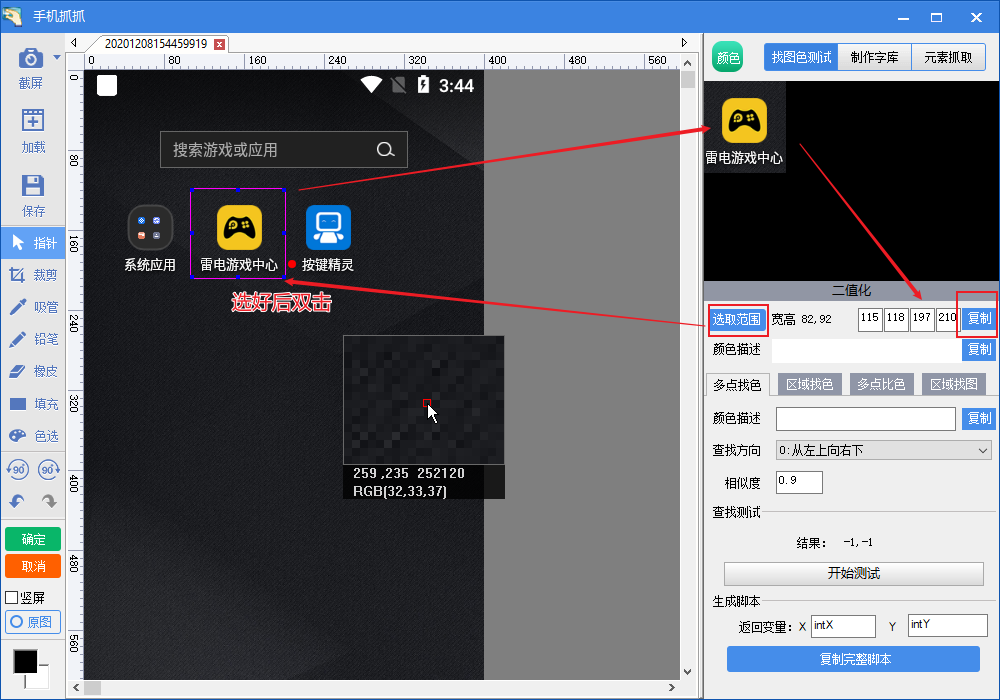Click the 截屏 screenshot camera icon
1000x700 pixels.
click(31, 58)
